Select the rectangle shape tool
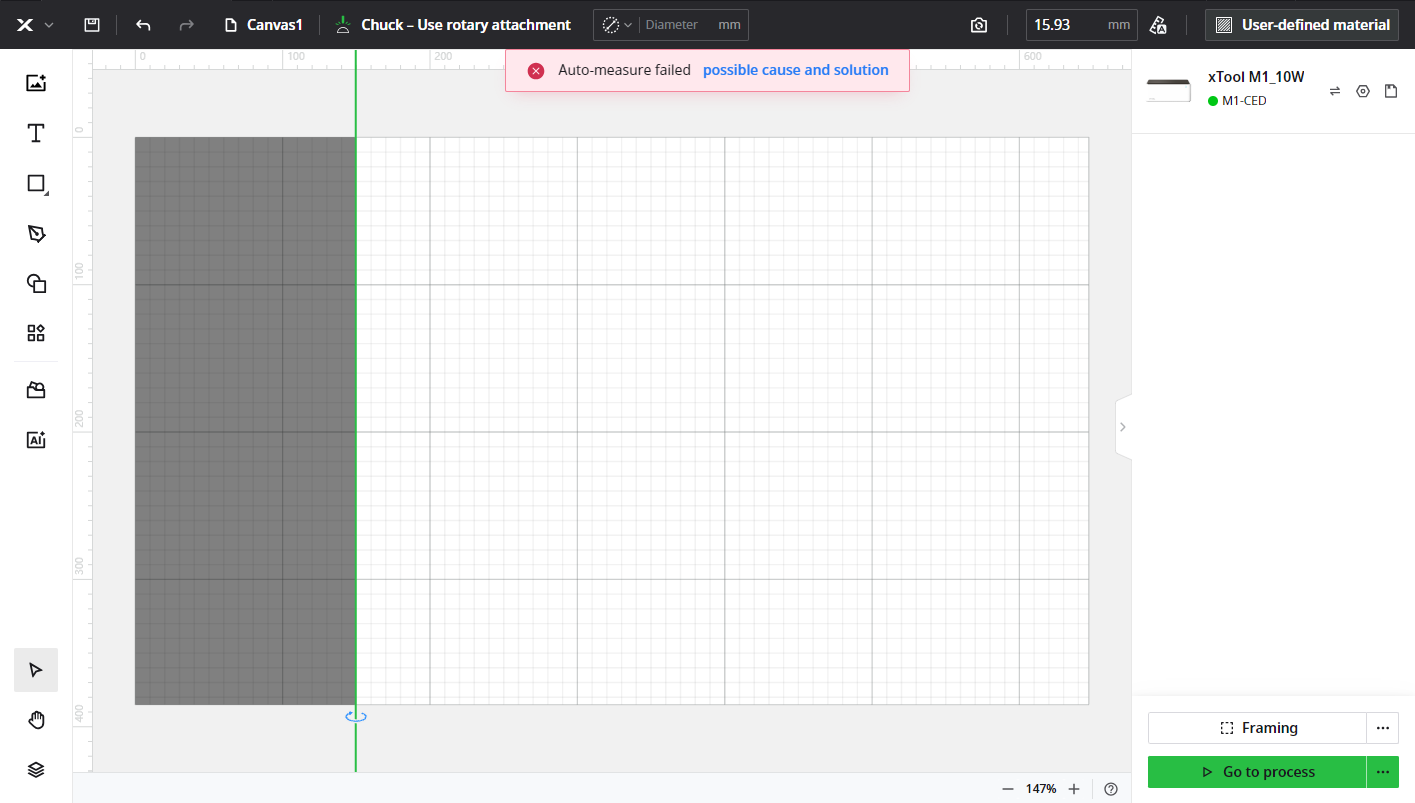Viewport: 1415px width, 803px height. [36, 183]
